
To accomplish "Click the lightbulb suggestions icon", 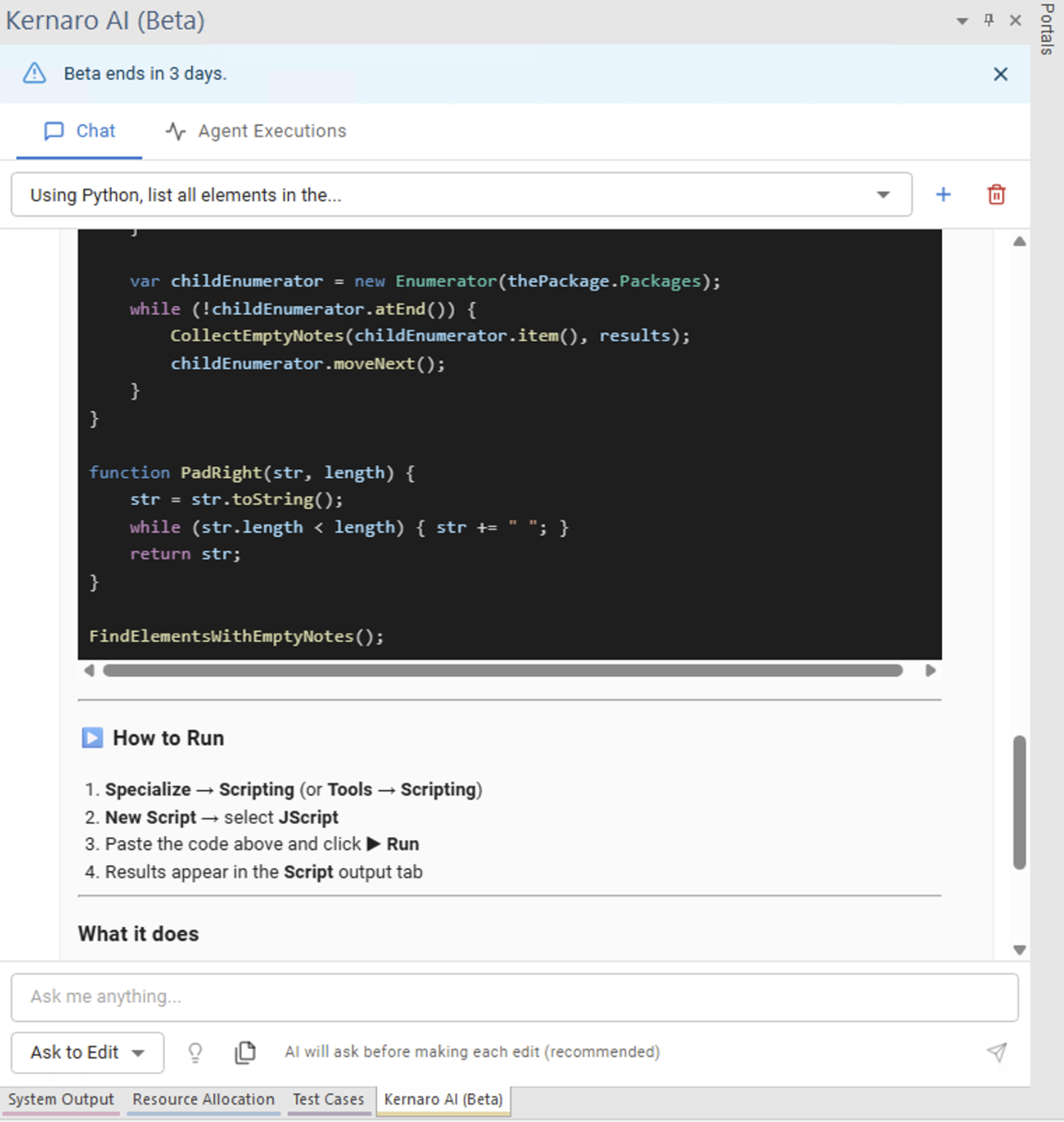I will [x=195, y=1052].
